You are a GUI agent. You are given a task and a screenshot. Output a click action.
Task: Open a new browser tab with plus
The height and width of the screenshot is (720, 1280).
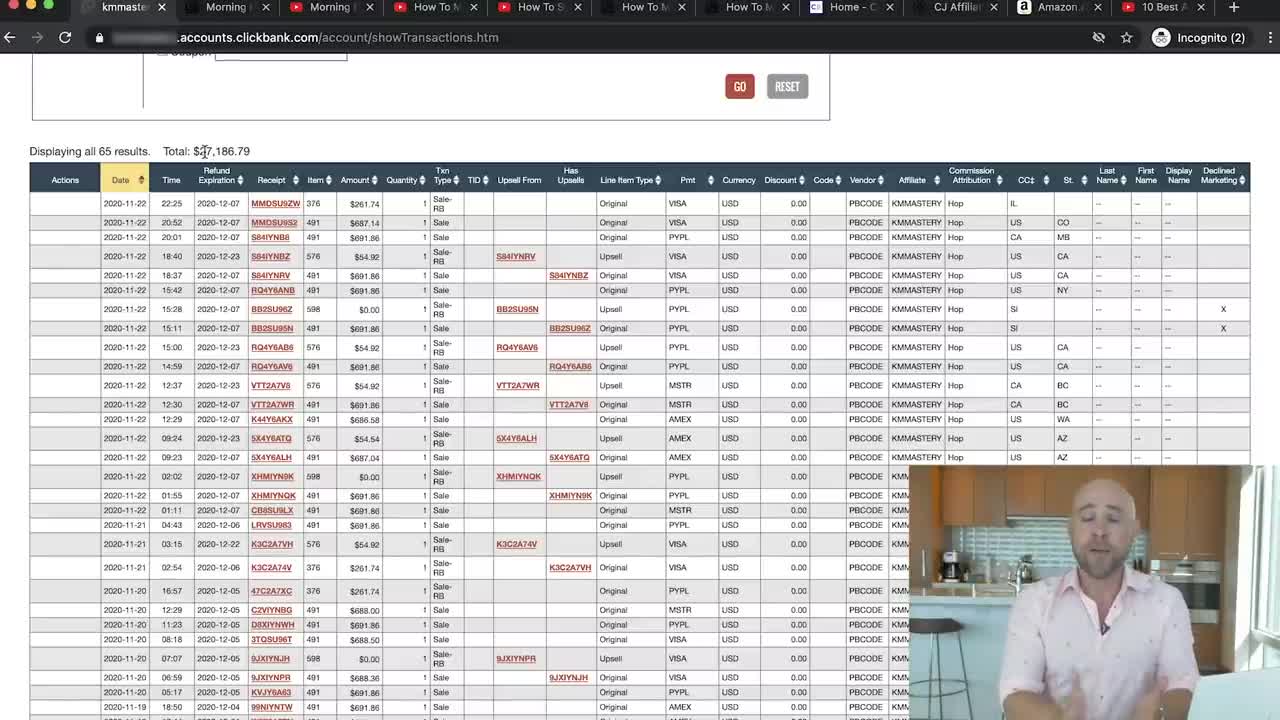tap(1234, 7)
